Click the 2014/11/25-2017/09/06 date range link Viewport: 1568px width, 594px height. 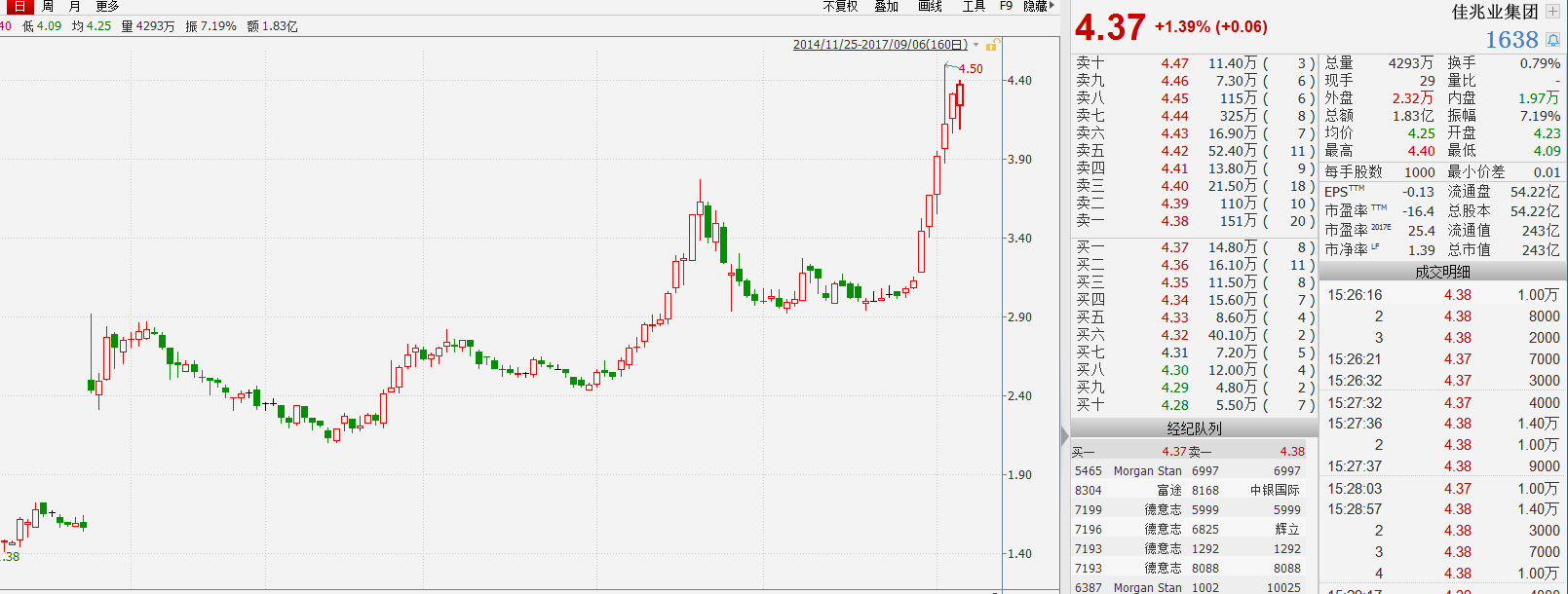[879, 45]
